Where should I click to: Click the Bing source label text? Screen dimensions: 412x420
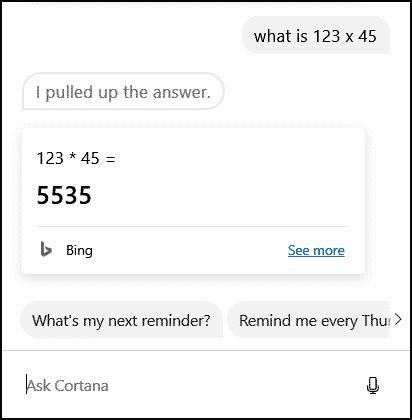pos(79,250)
